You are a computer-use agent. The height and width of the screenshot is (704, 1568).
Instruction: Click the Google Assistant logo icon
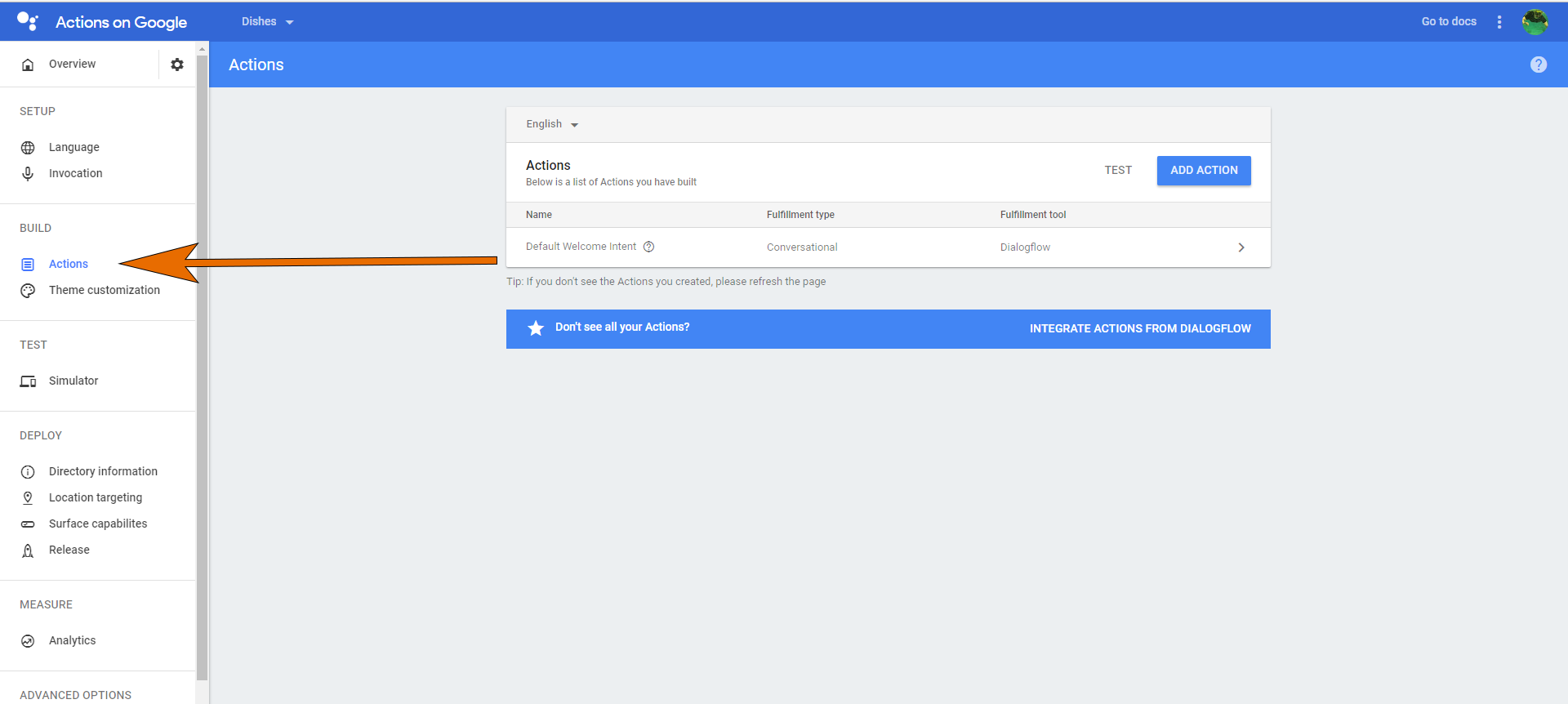point(28,21)
